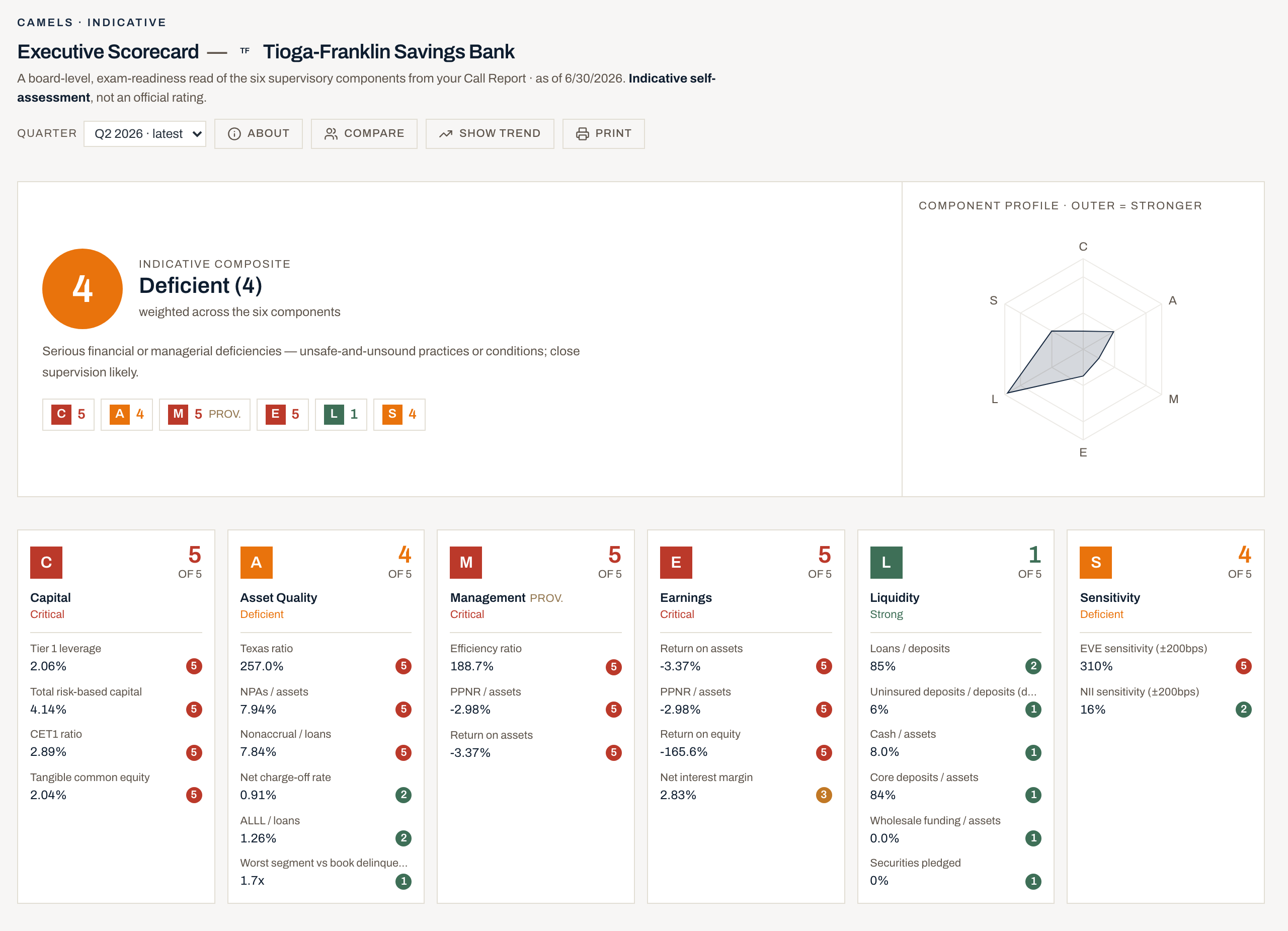Click the red E tile on Earnings card
This screenshot has width=1288, height=931.
click(676, 562)
